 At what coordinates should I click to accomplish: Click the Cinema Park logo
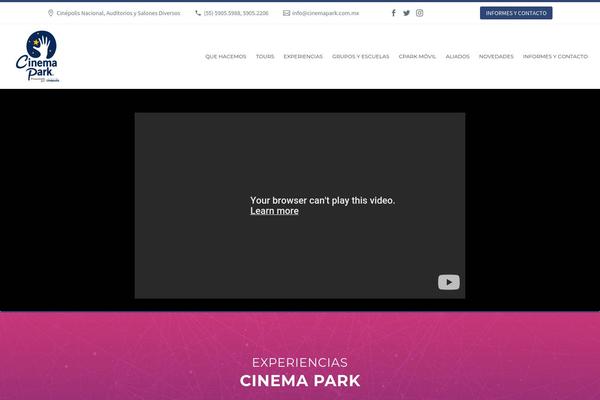pos(37,56)
